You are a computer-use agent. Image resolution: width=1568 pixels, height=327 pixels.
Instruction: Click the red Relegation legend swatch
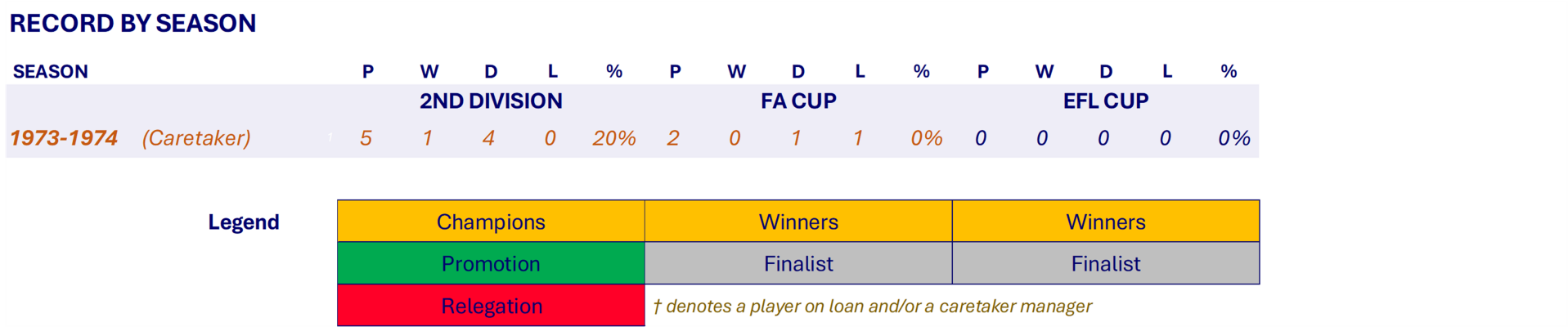tap(491, 306)
